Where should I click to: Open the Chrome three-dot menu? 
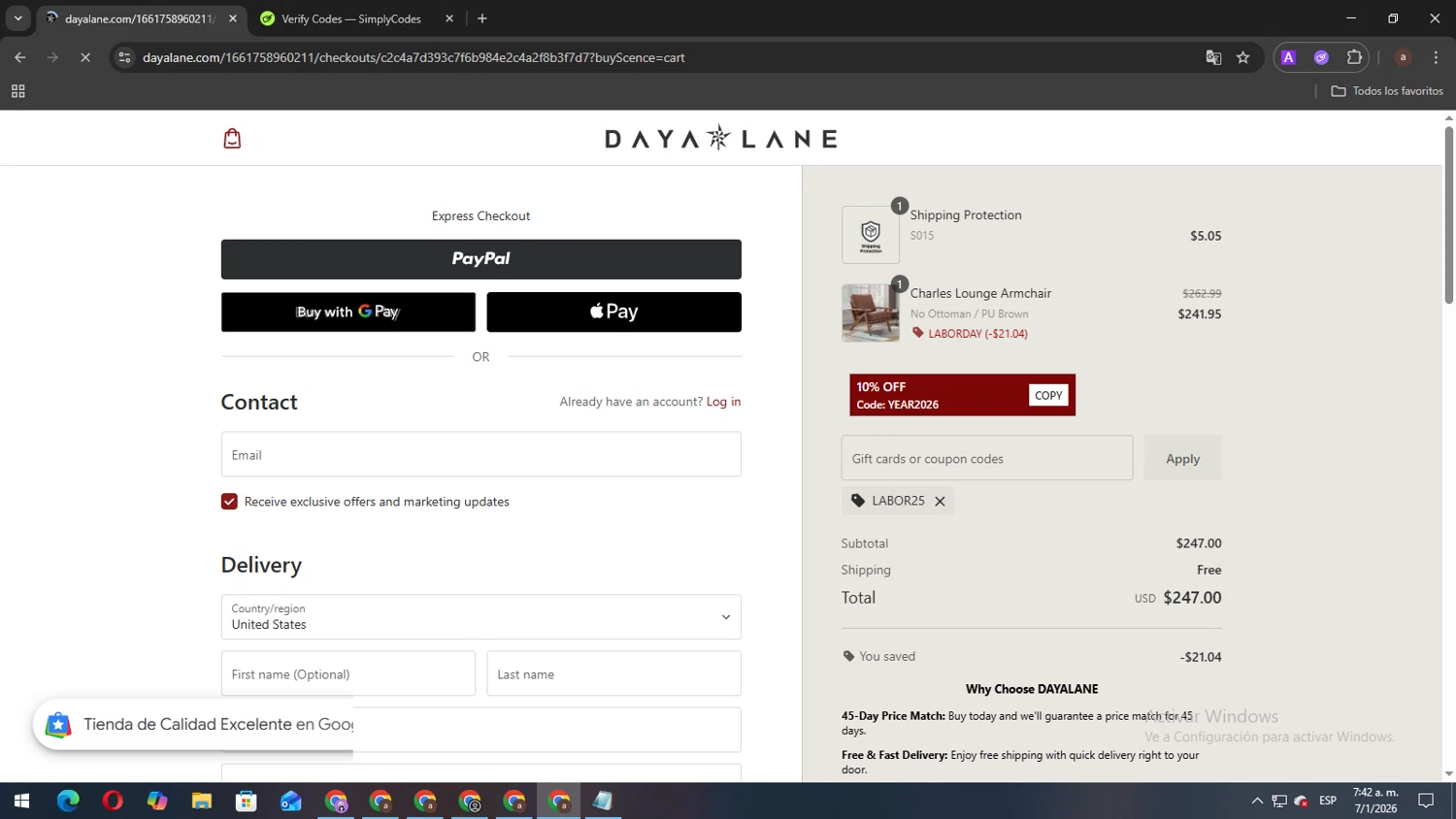(1436, 57)
